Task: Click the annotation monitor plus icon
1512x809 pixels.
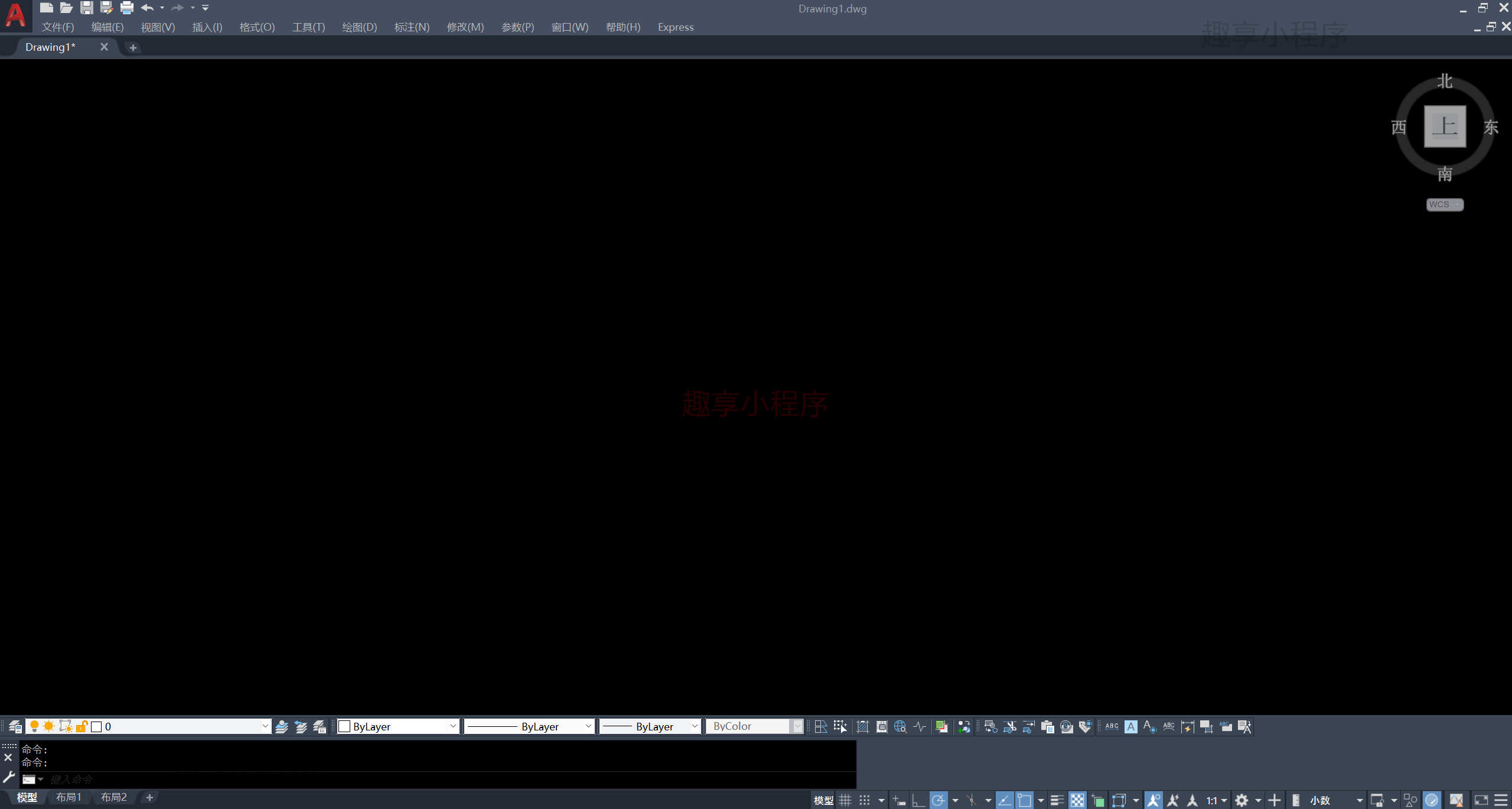Action: click(1275, 800)
